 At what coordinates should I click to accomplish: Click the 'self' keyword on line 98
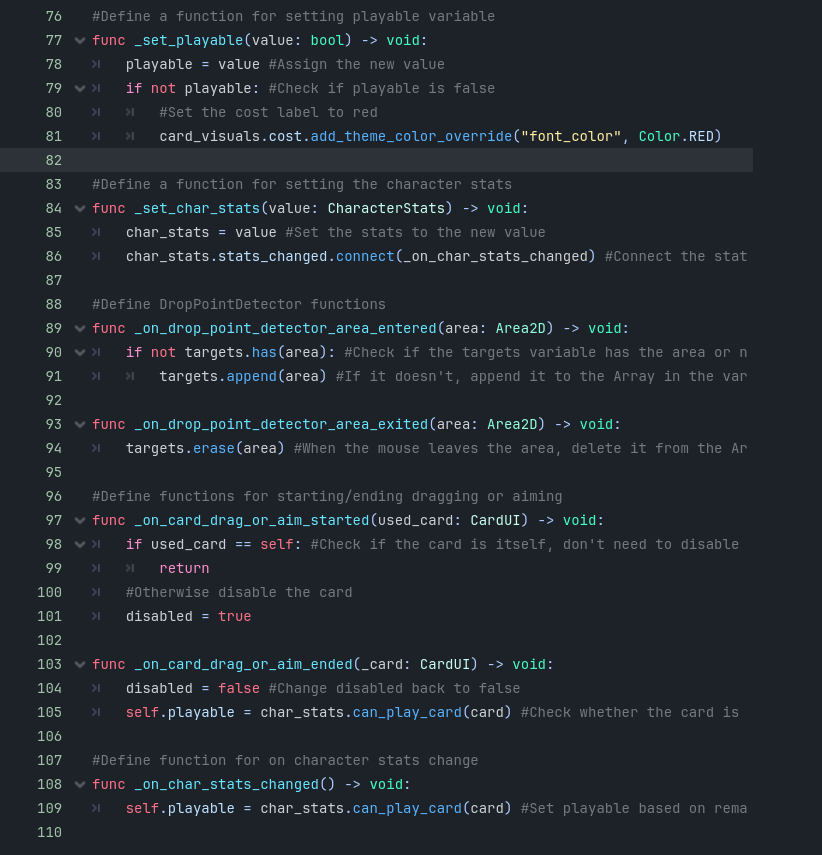(277, 544)
